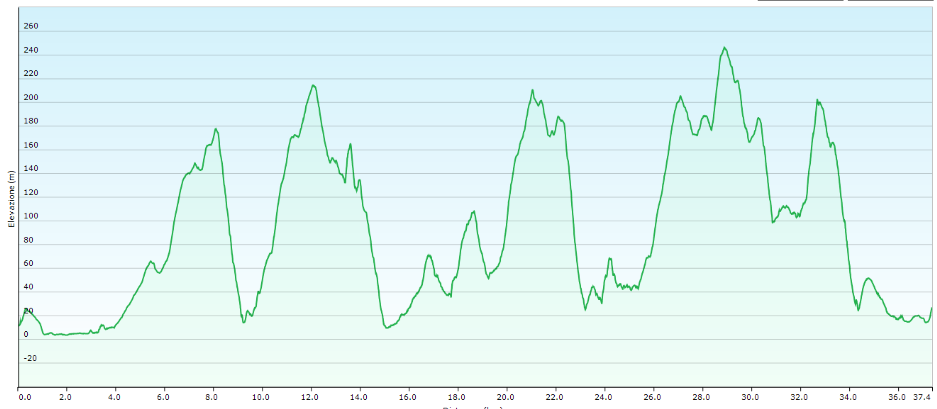Screen dimensions: 937x409
Task: Select the profile peak near 12 km
Action: [313, 86]
